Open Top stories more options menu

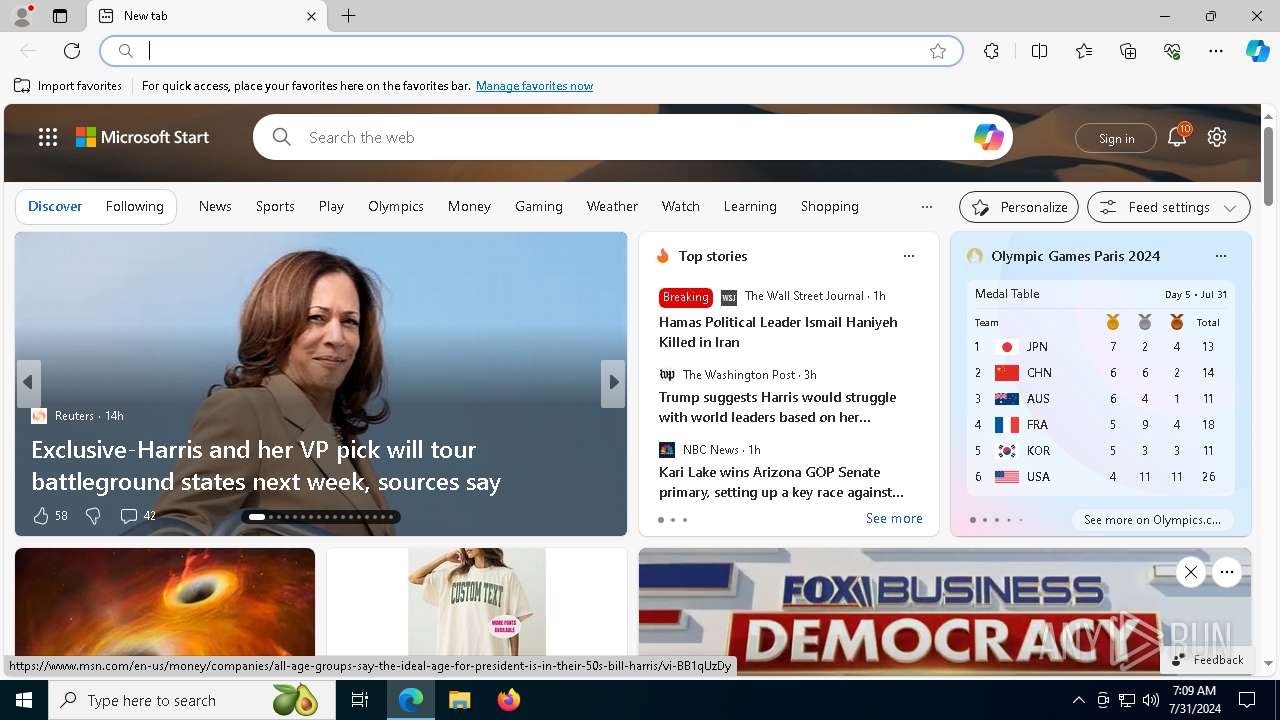(909, 256)
